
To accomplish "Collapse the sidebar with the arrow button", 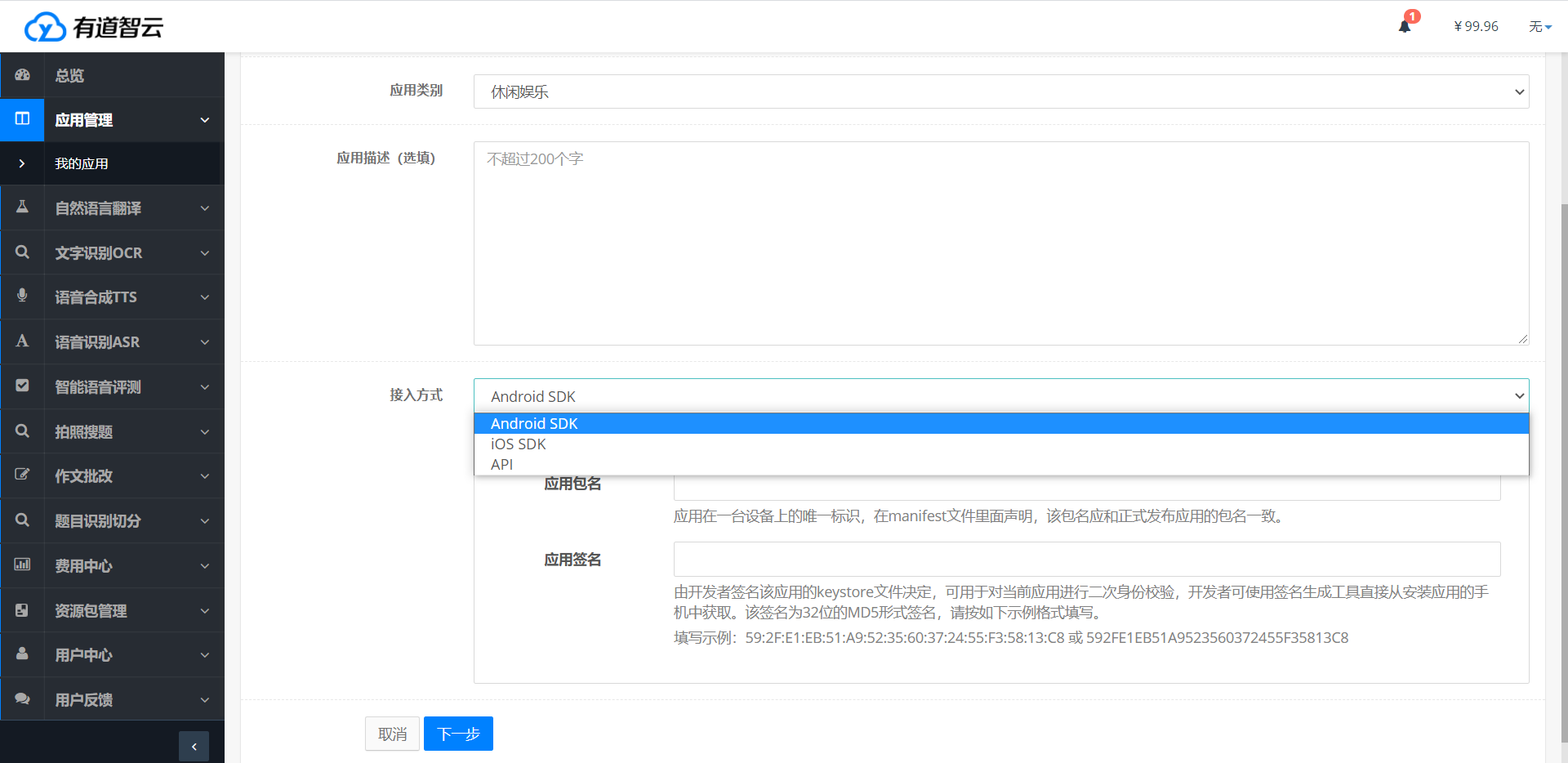I will click(x=194, y=747).
